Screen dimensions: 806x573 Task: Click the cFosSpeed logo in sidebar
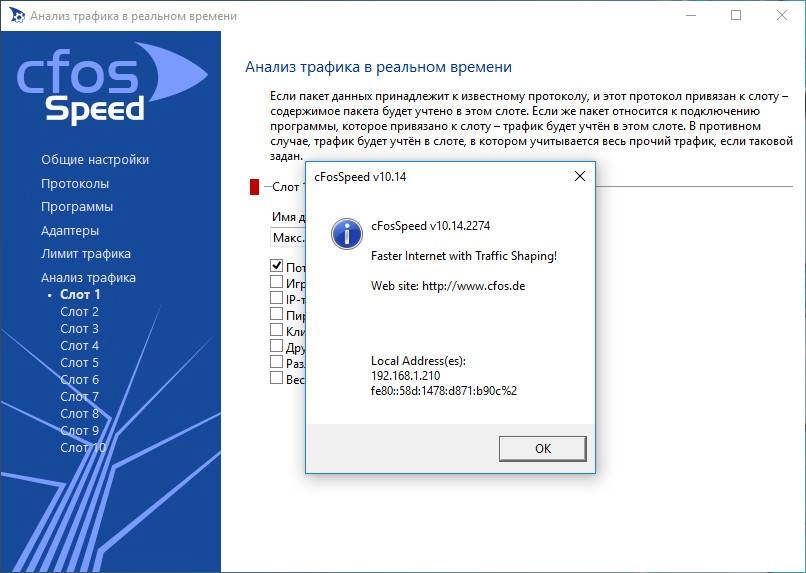(x=112, y=82)
